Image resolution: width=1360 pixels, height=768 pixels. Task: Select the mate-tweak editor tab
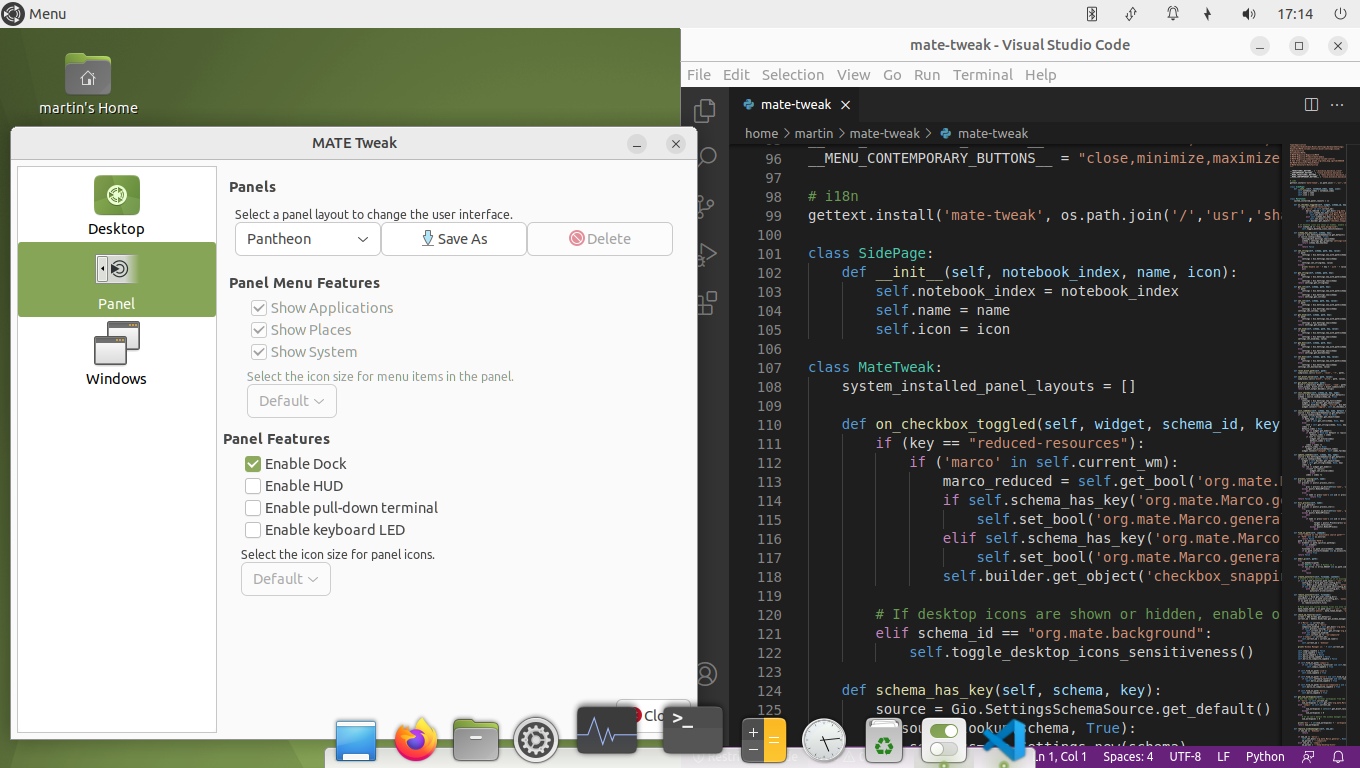(795, 104)
